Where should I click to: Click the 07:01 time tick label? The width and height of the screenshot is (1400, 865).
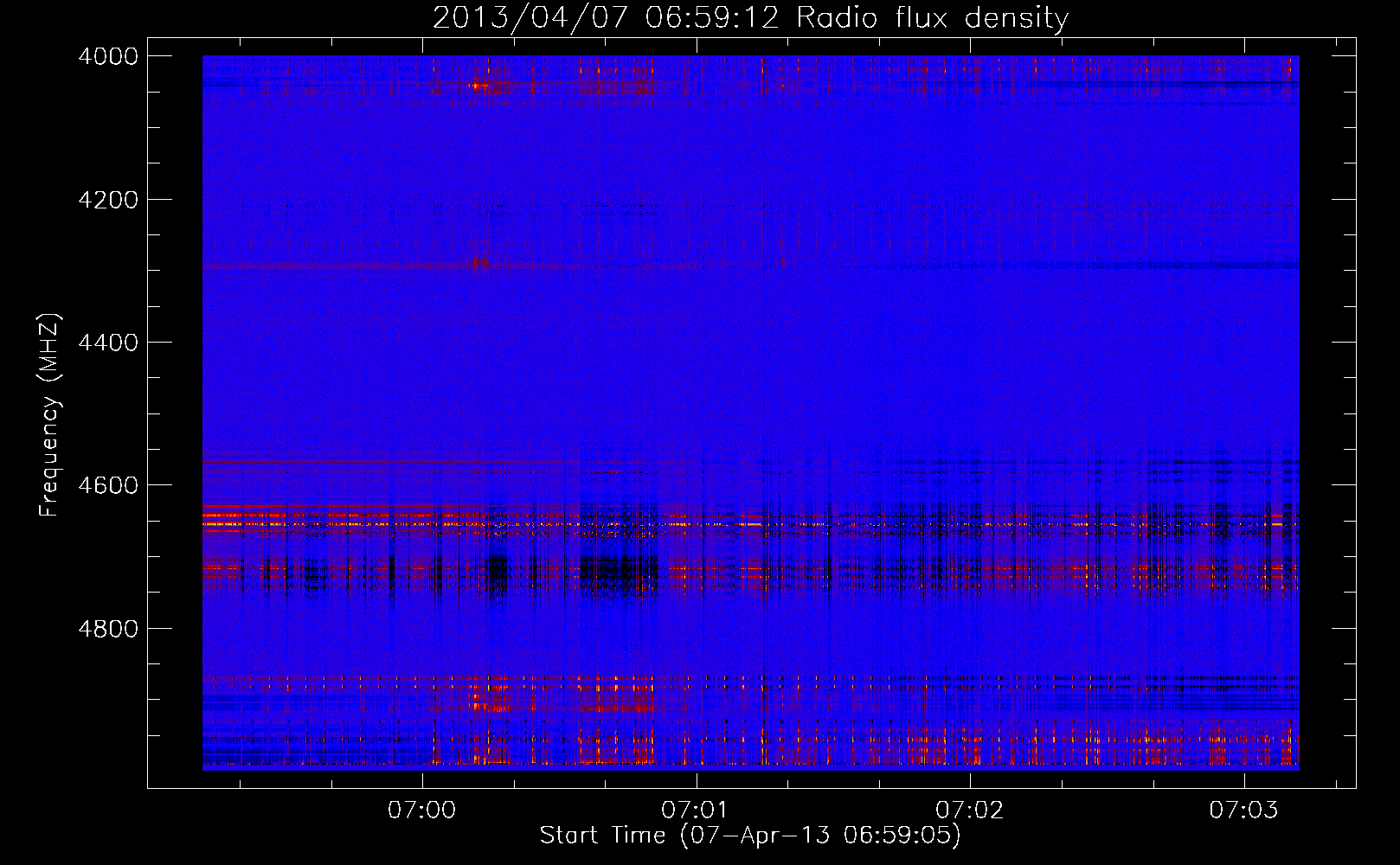[696, 811]
